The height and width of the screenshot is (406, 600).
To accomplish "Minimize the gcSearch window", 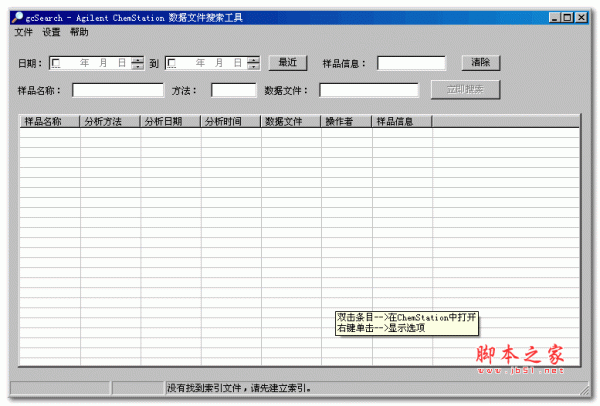I will [555, 17].
